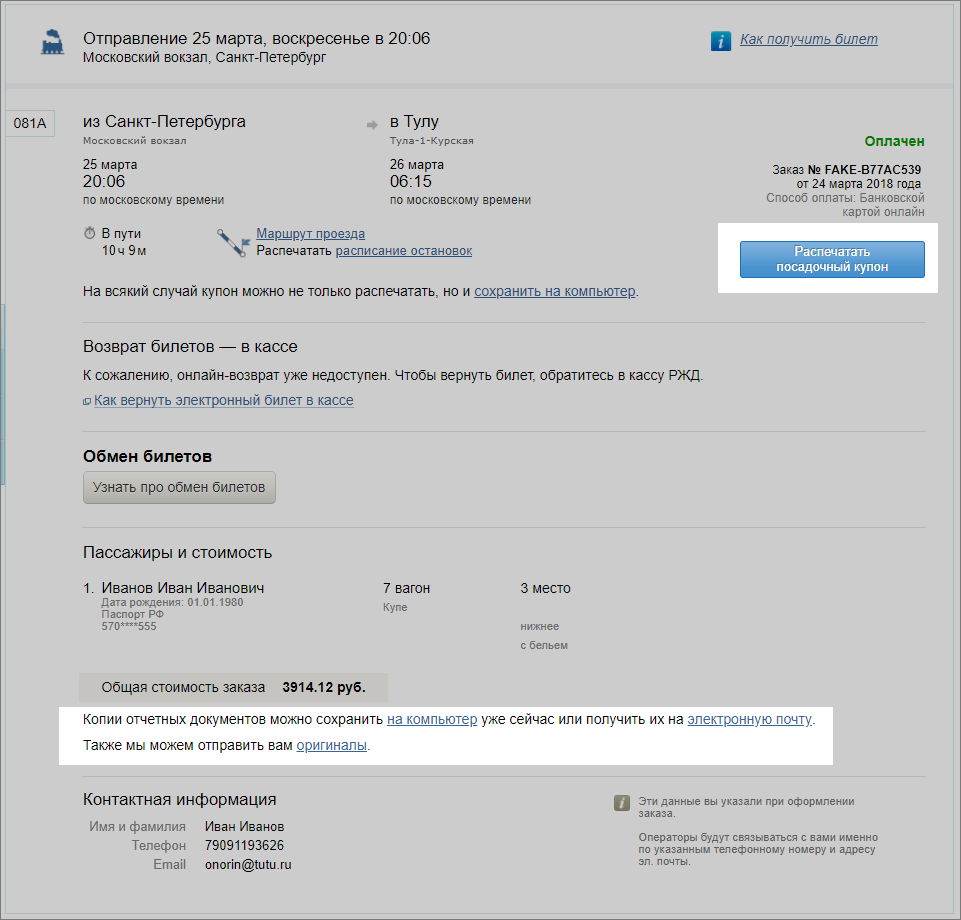Click оригиналы link
This screenshot has width=961, height=920.
tap(332, 746)
